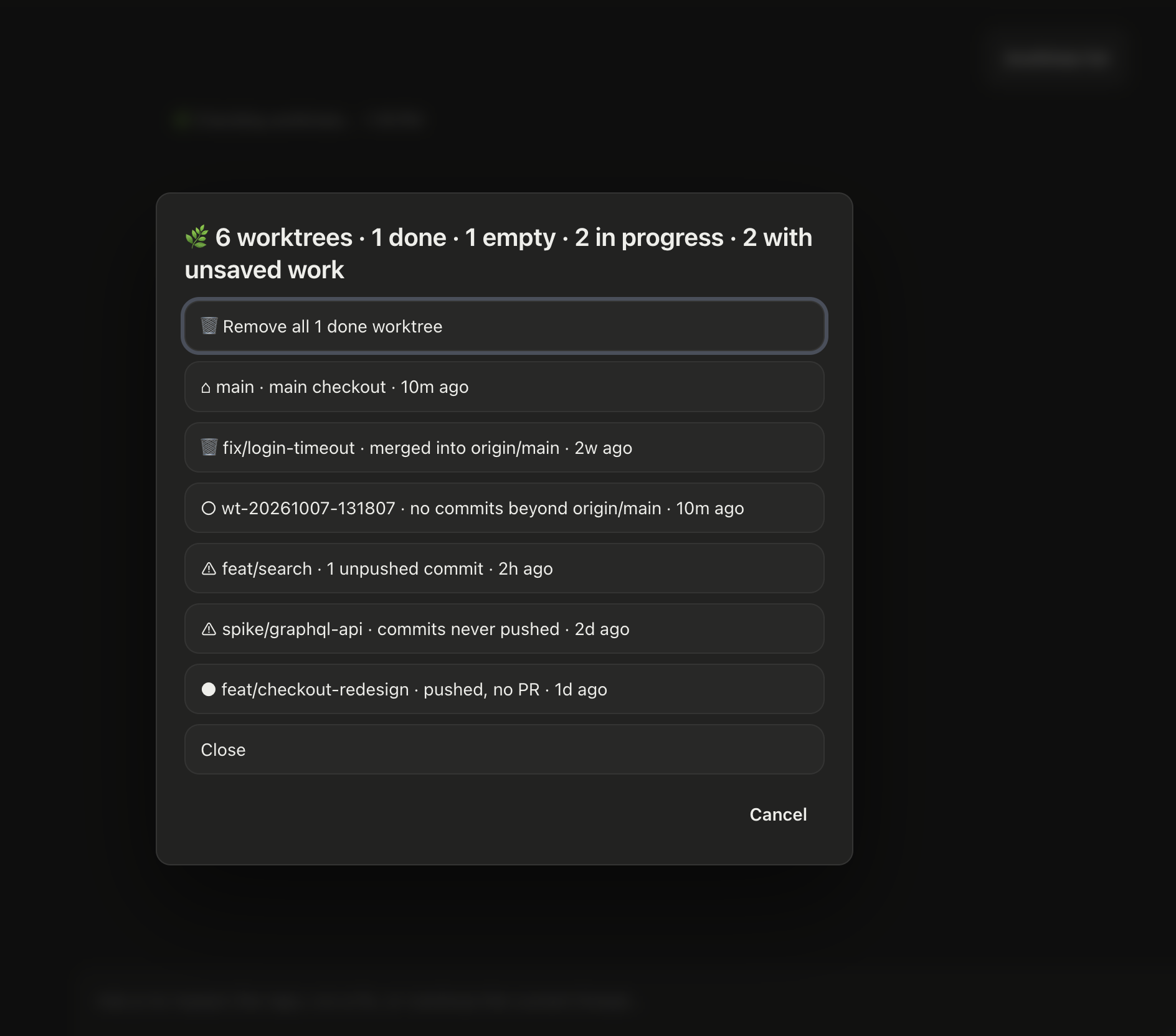Click the filled circle beside feat/checkout-redesign
The height and width of the screenshot is (1036, 1176).
(209, 689)
